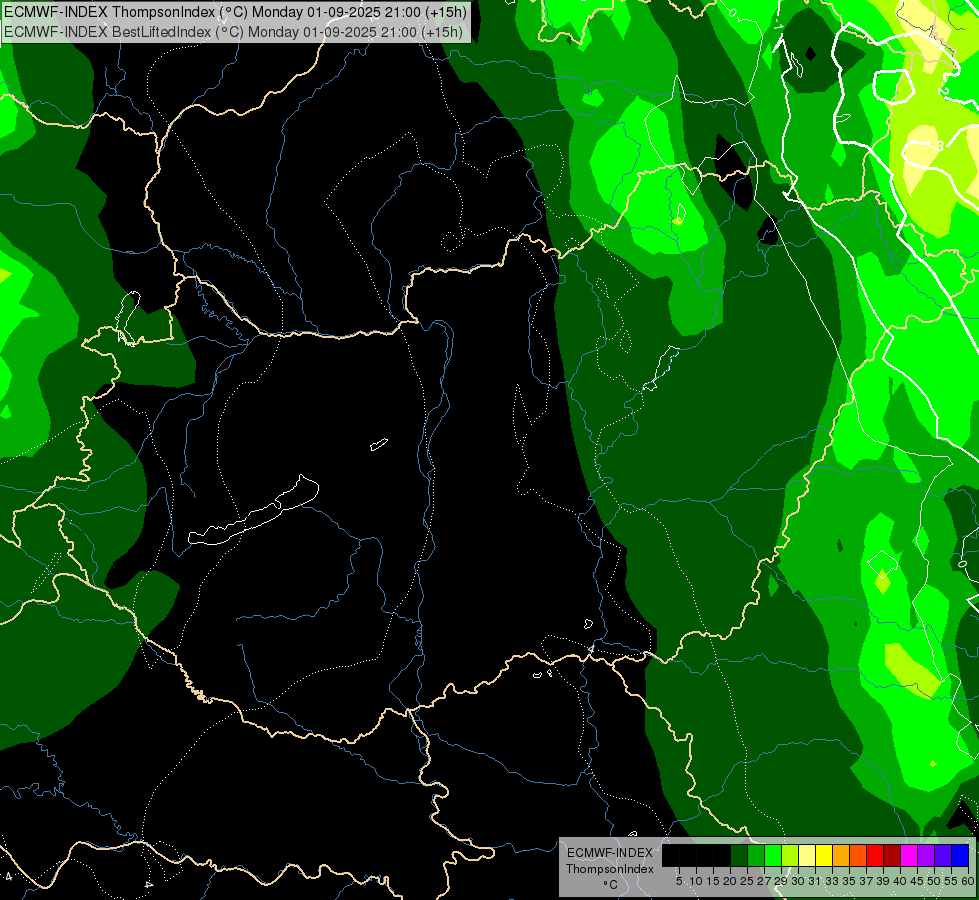The height and width of the screenshot is (900, 979).
Task: Click the legend tick value '10'
Action: [696, 881]
